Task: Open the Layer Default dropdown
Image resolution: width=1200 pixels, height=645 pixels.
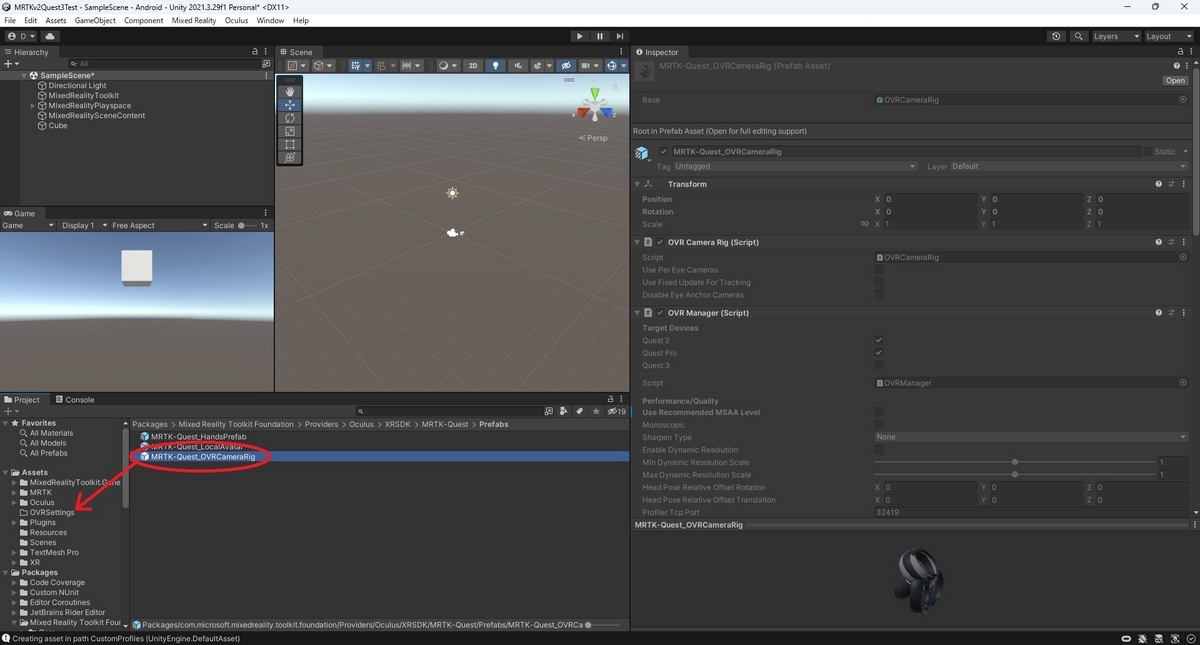Action: coord(1069,166)
